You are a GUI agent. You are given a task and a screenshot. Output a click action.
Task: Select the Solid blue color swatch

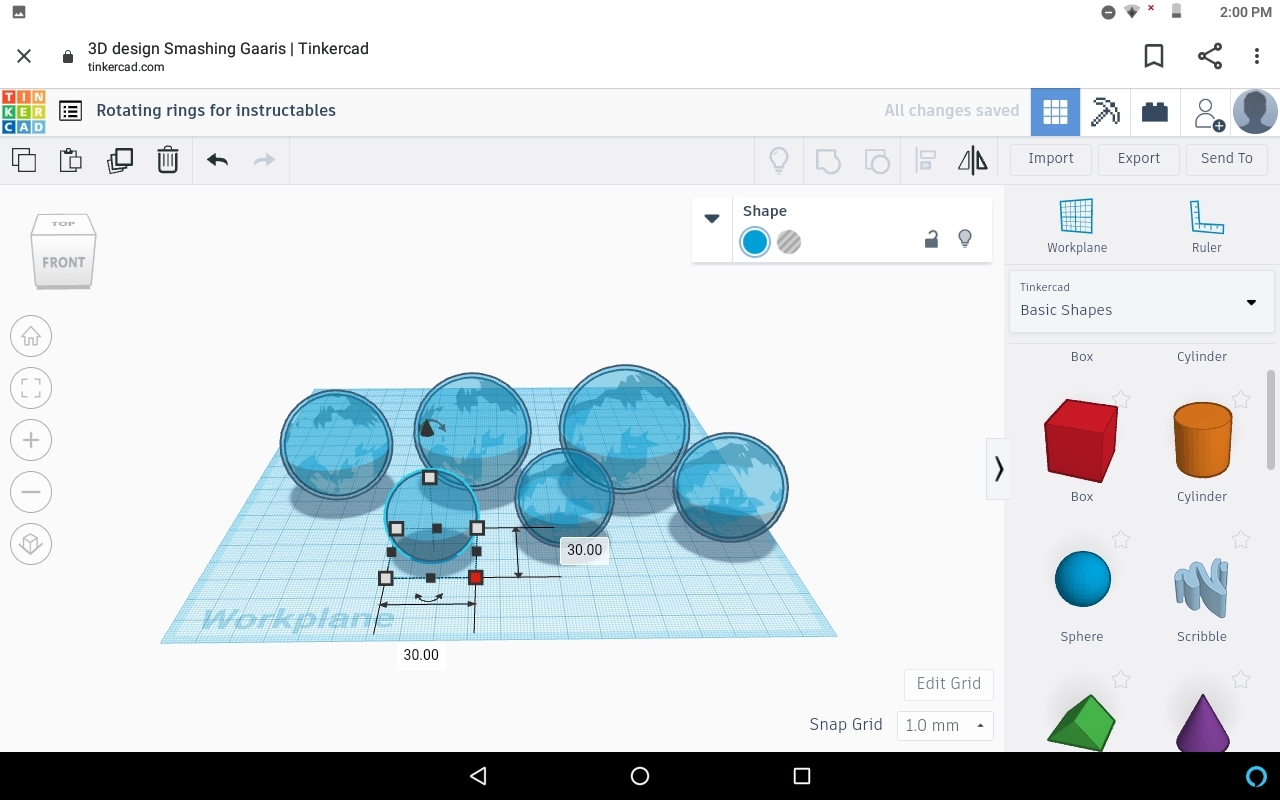755,242
